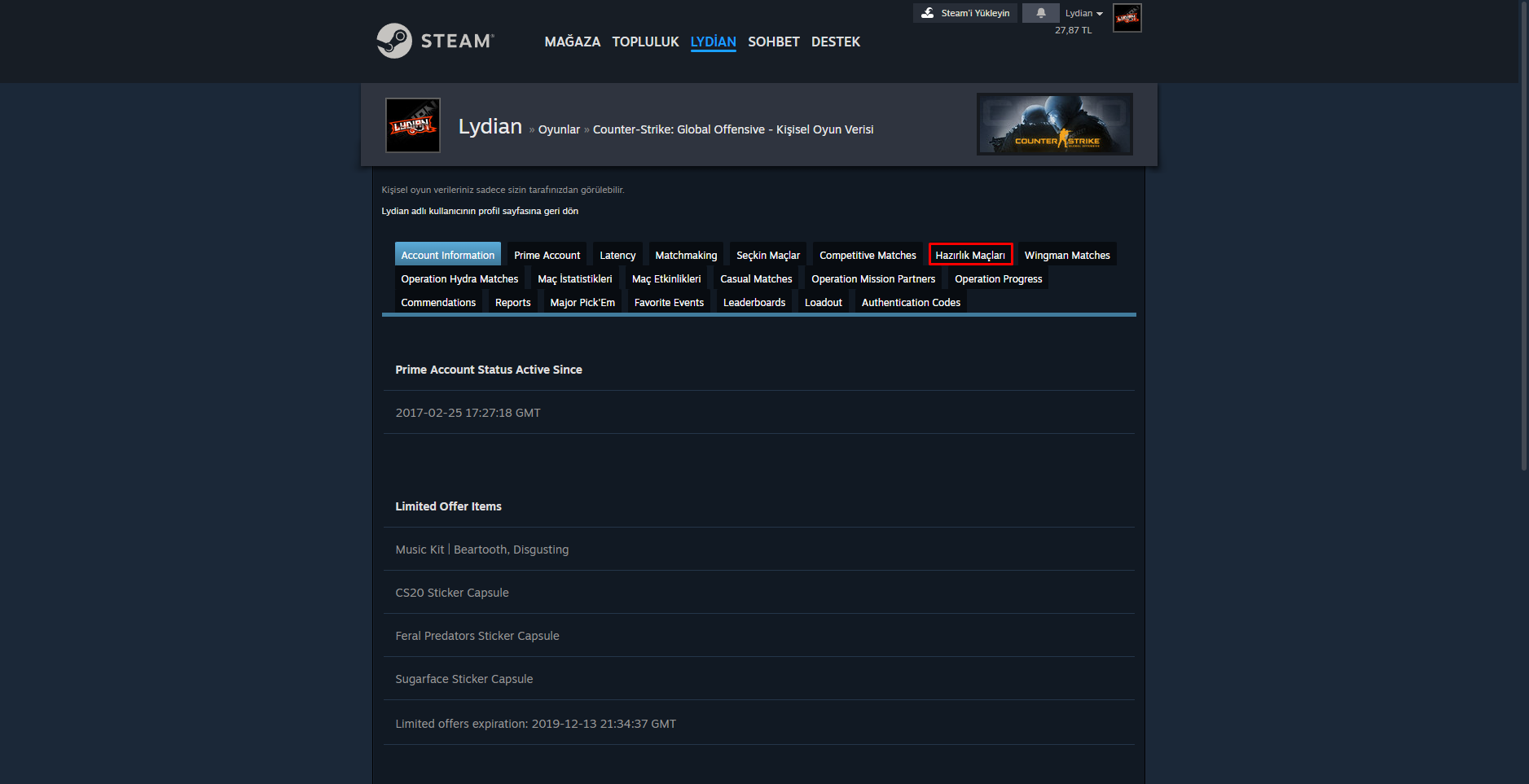This screenshot has height=784, width=1529.
Task: Select the Wingman Matches tab
Action: [x=1067, y=254]
